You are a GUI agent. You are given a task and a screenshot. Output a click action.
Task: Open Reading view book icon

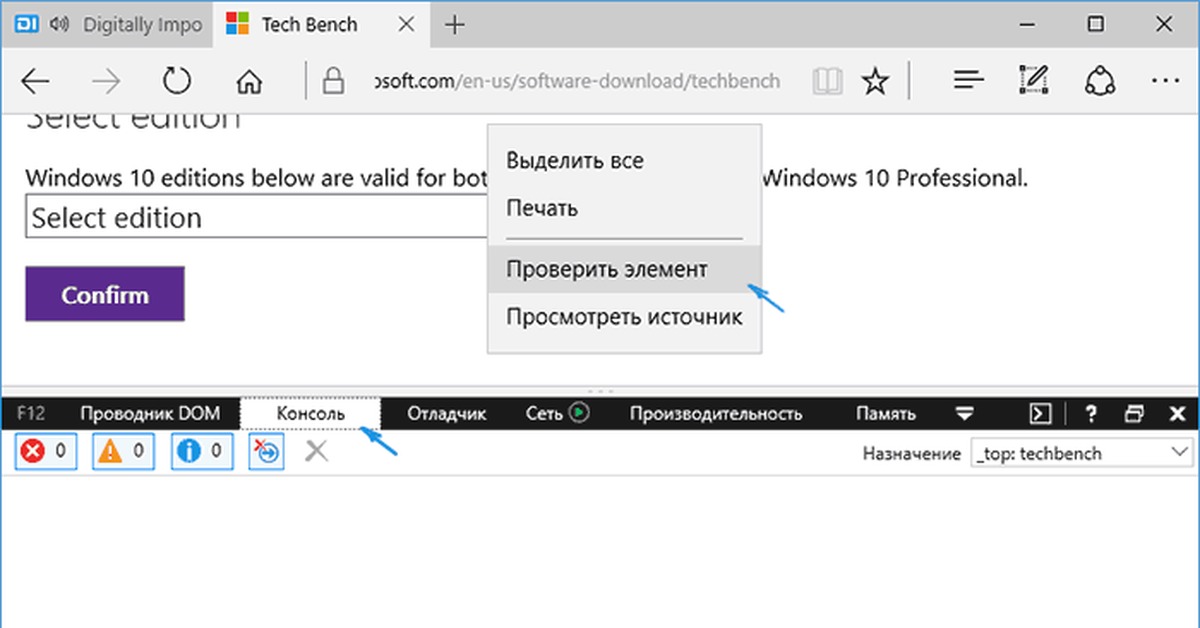point(827,81)
